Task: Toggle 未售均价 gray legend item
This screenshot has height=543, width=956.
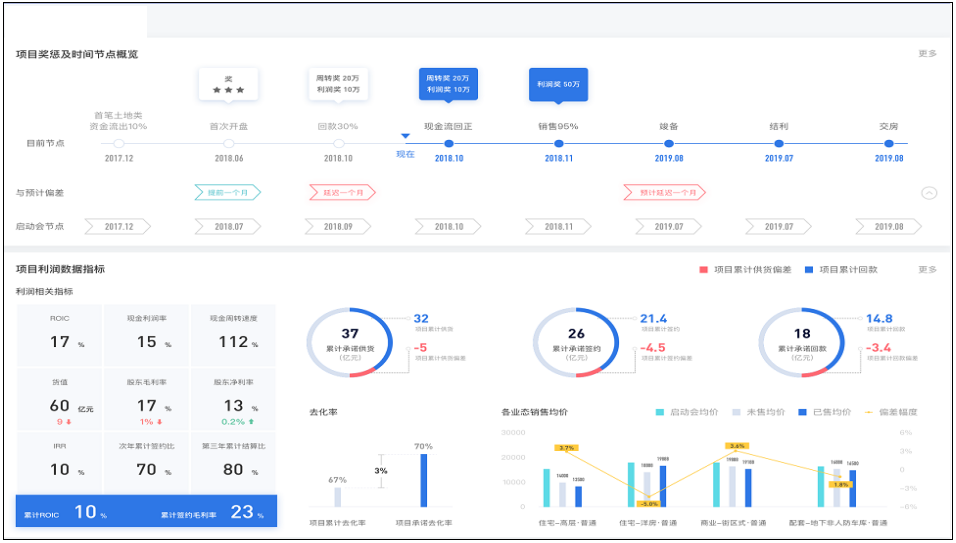Action: pos(758,413)
